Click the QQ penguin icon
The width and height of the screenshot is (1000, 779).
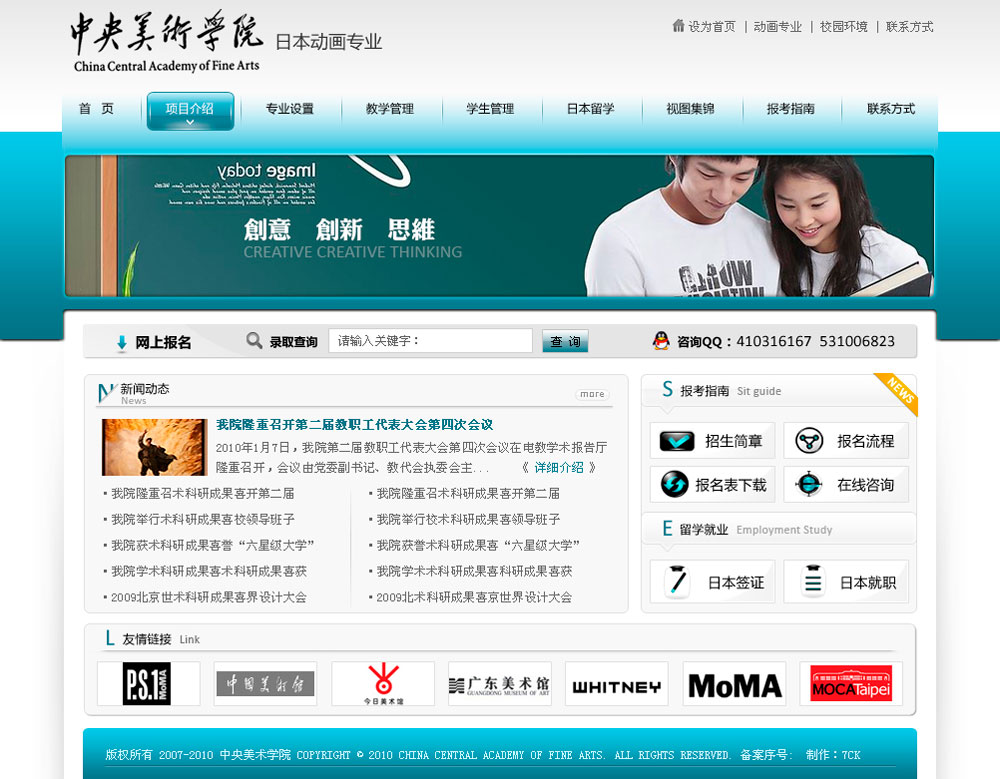click(661, 341)
